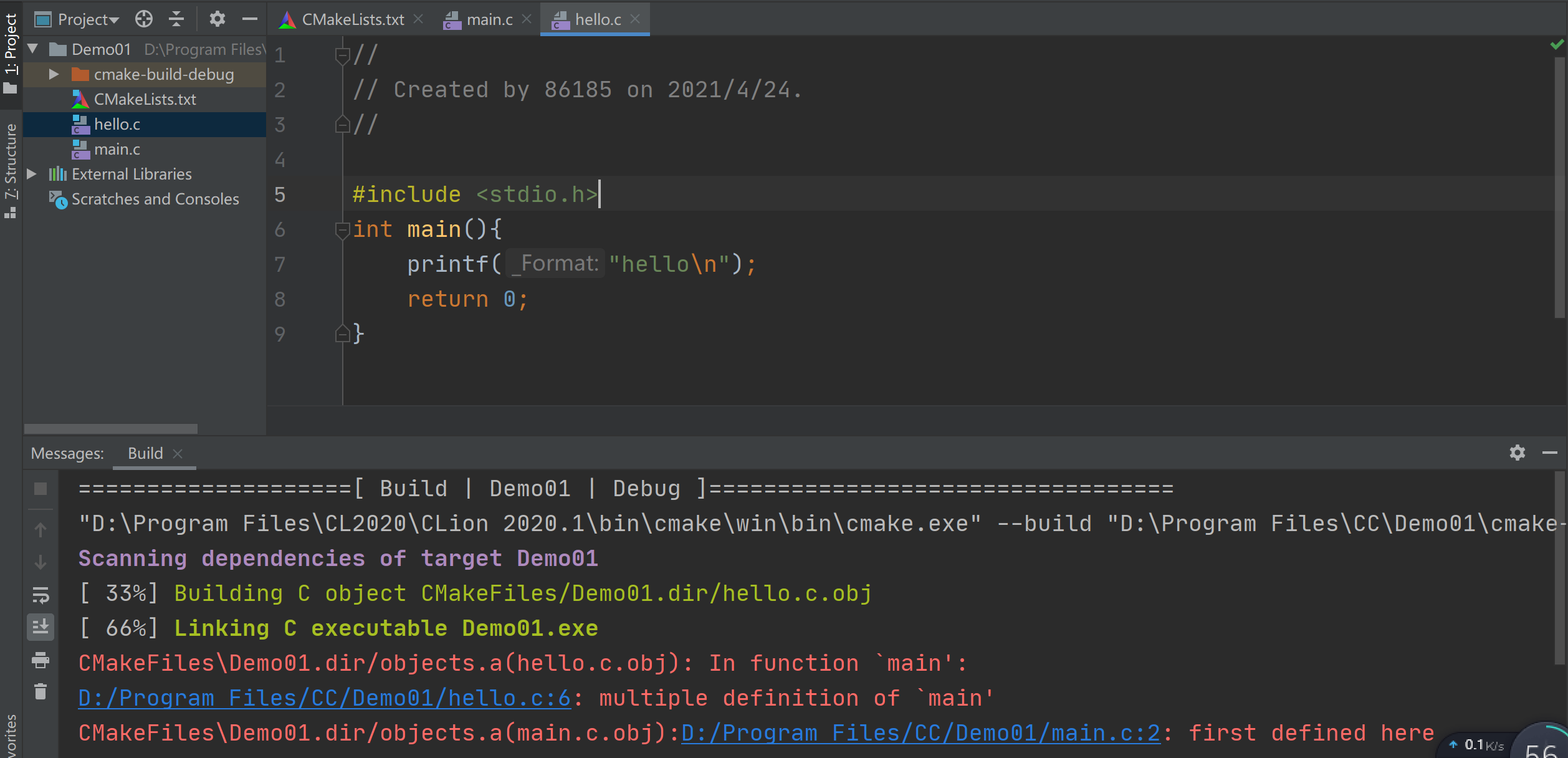Toggle soft-wrap in build output
The height and width of the screenshot is (758, 1568).
(x=41, y=595)
